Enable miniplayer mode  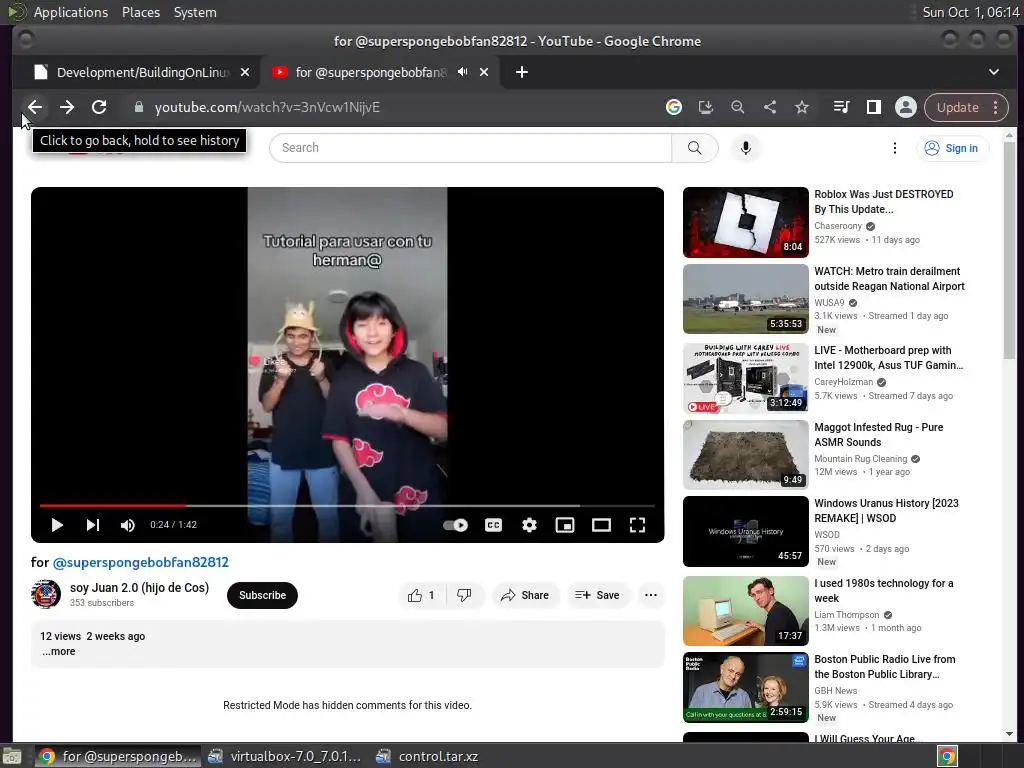pos(565,525)
